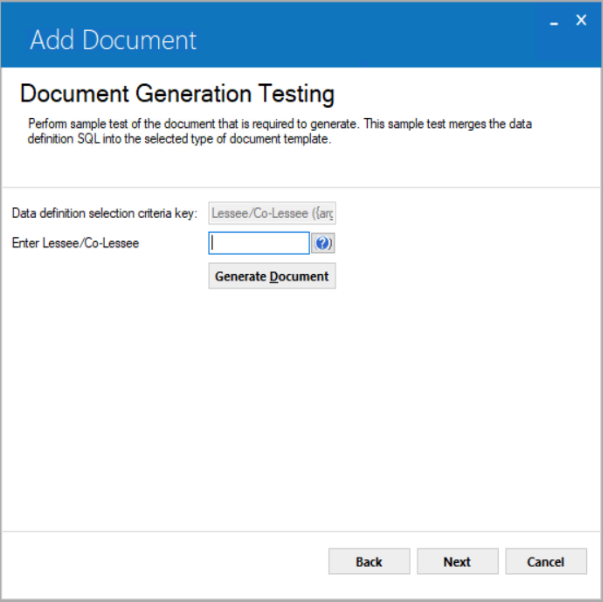The image size is (603, 602).
Task: Click the blue help icon beside Lessee field
Action: pos(323,243)
